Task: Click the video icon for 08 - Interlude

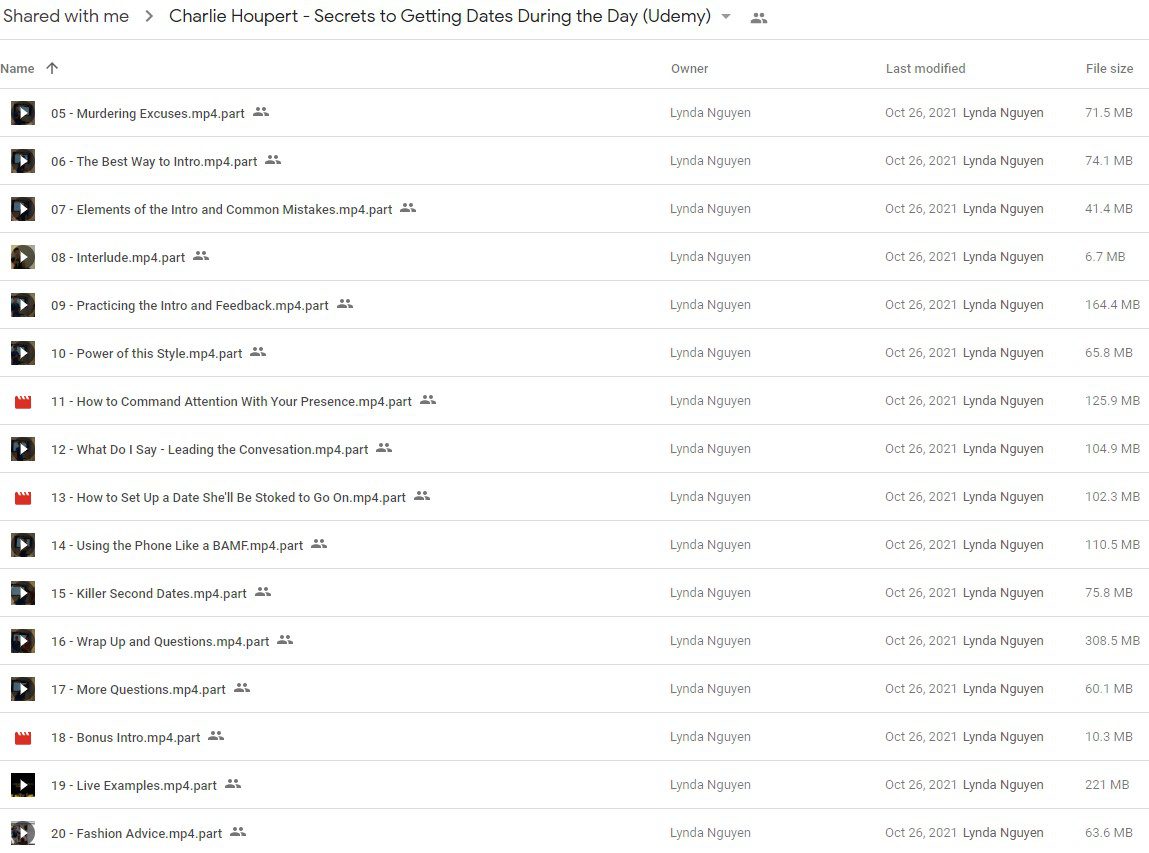Action: (23, 257)
